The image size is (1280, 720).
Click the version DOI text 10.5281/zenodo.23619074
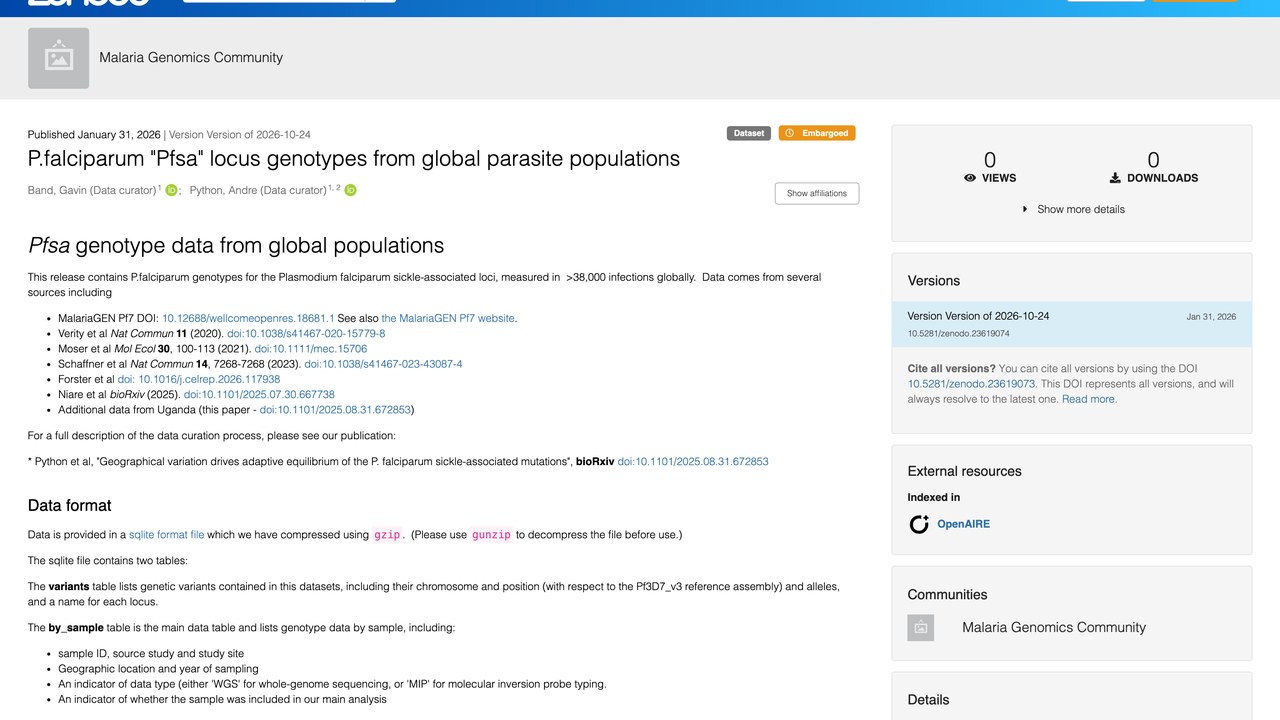pos(958,334)
